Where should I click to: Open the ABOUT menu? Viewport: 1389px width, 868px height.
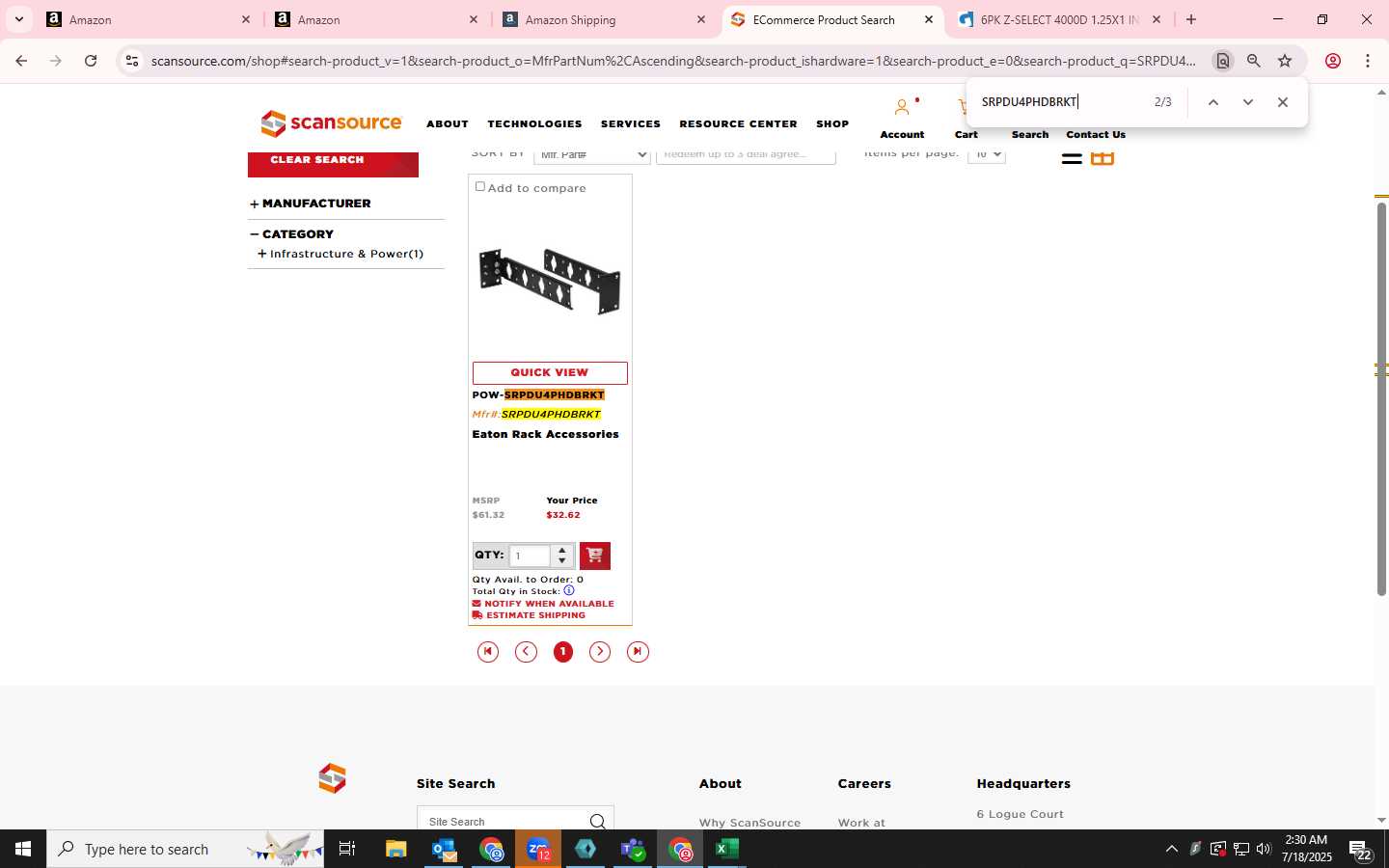click(x=448, y=124)
